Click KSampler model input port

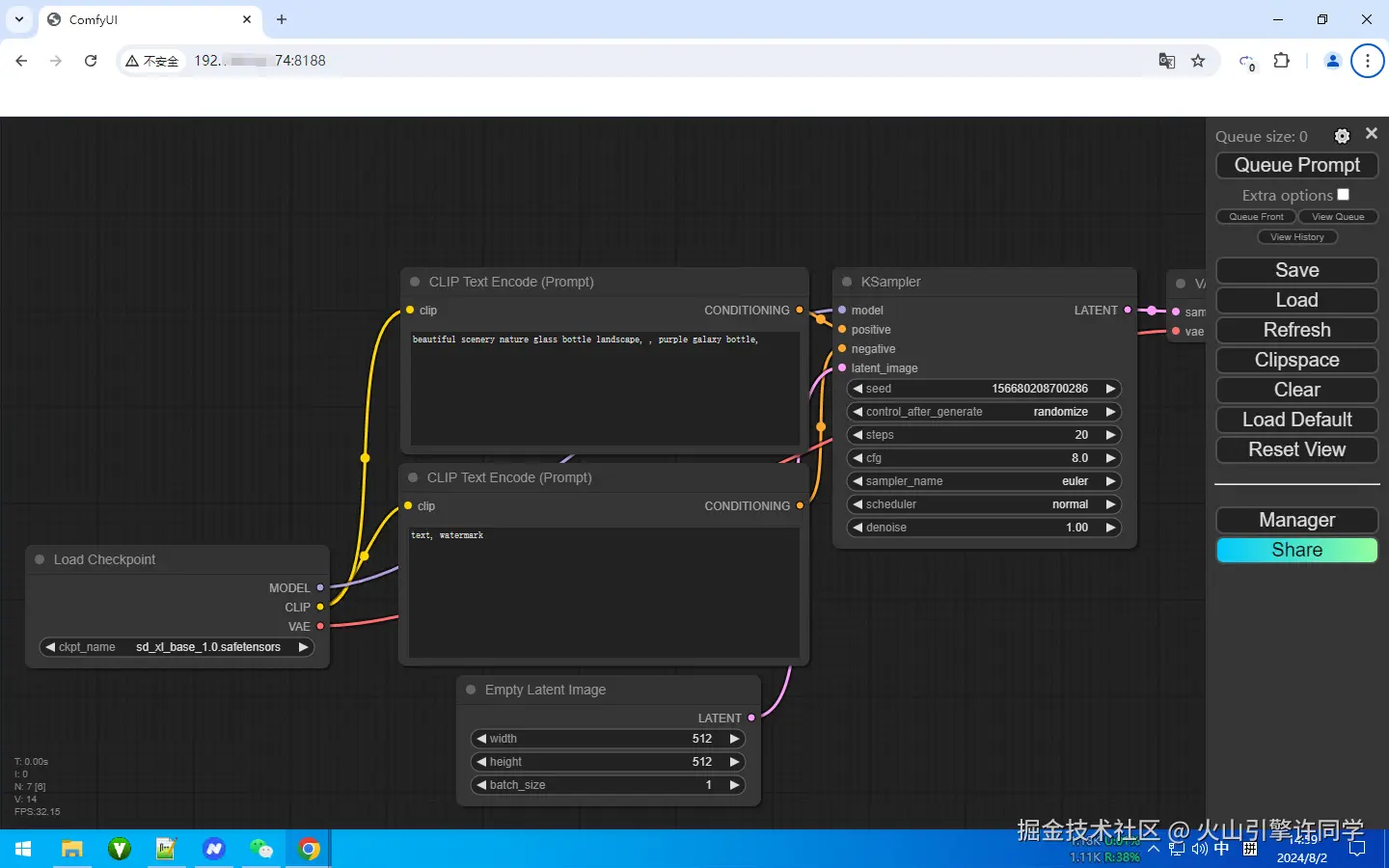point(842,311)
